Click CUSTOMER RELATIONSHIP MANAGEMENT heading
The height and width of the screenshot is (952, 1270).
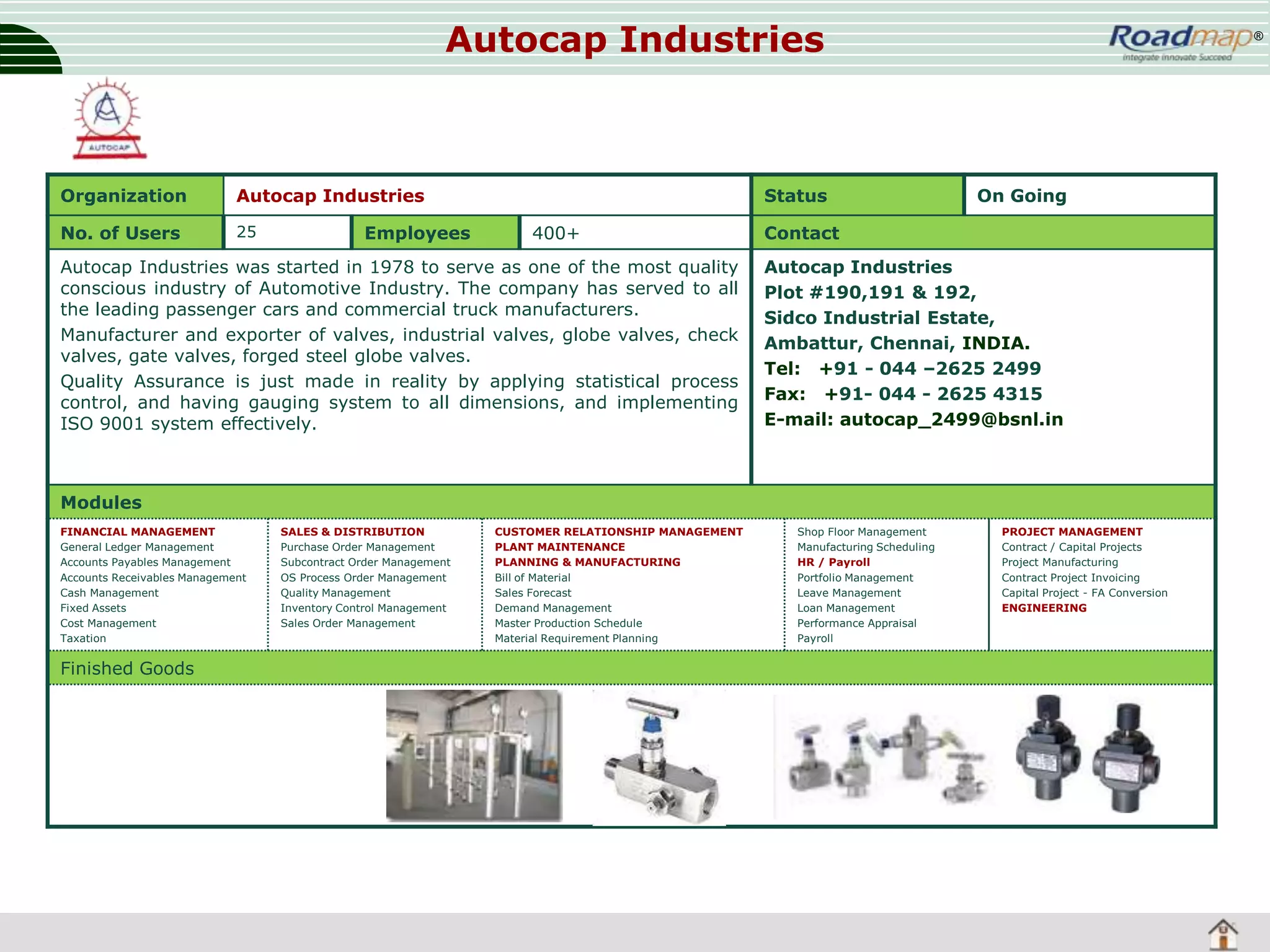618,532
